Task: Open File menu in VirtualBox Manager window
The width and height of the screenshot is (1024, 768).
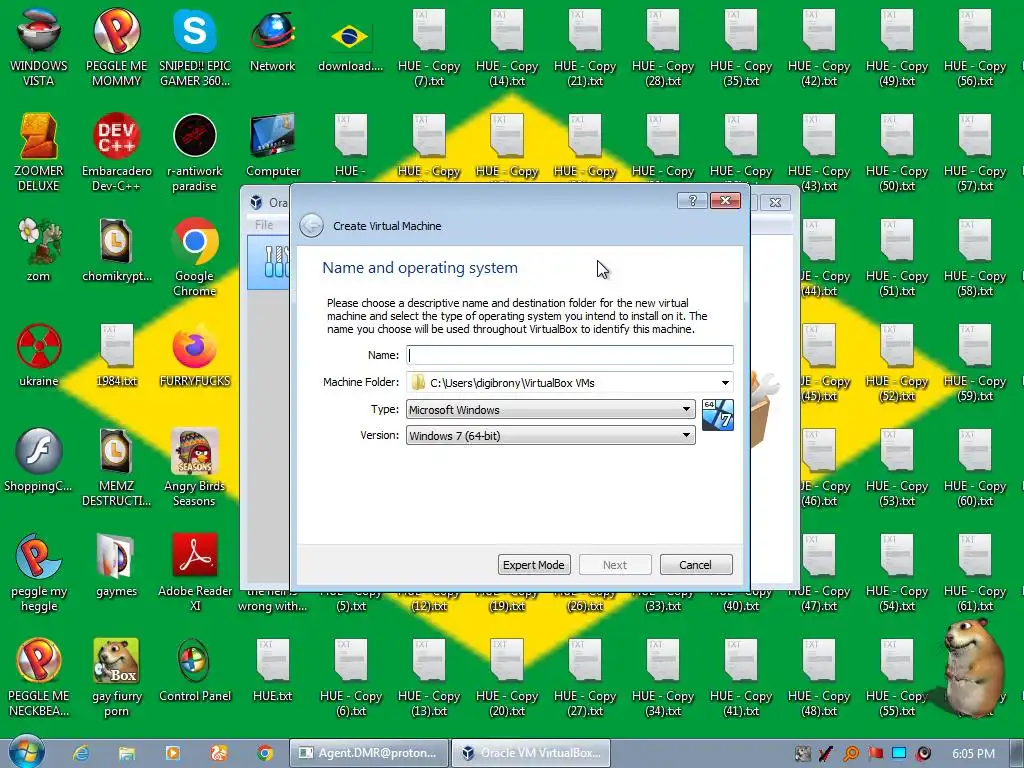Action: click(264, 225)
